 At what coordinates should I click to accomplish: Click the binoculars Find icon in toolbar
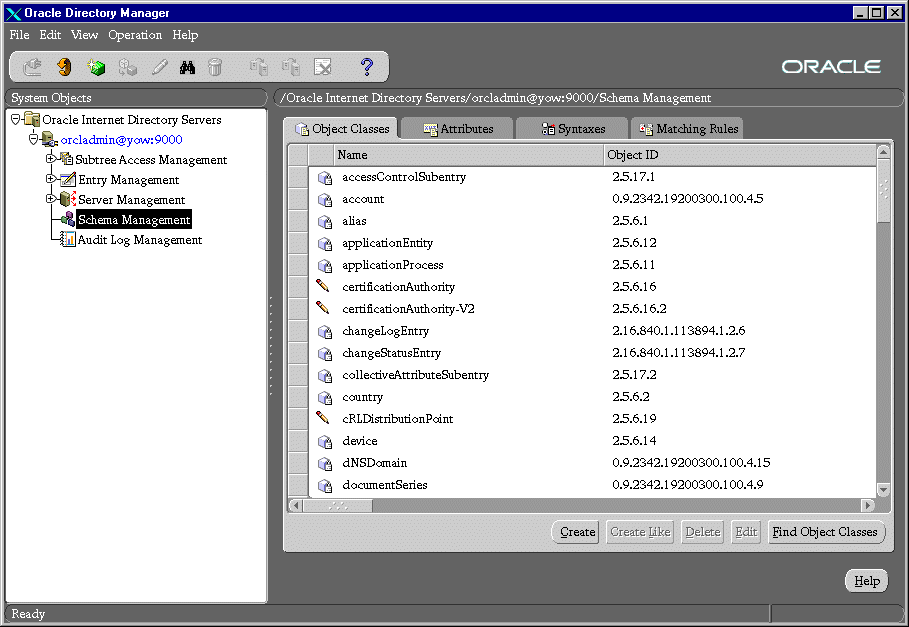click(x=187, y=67)
